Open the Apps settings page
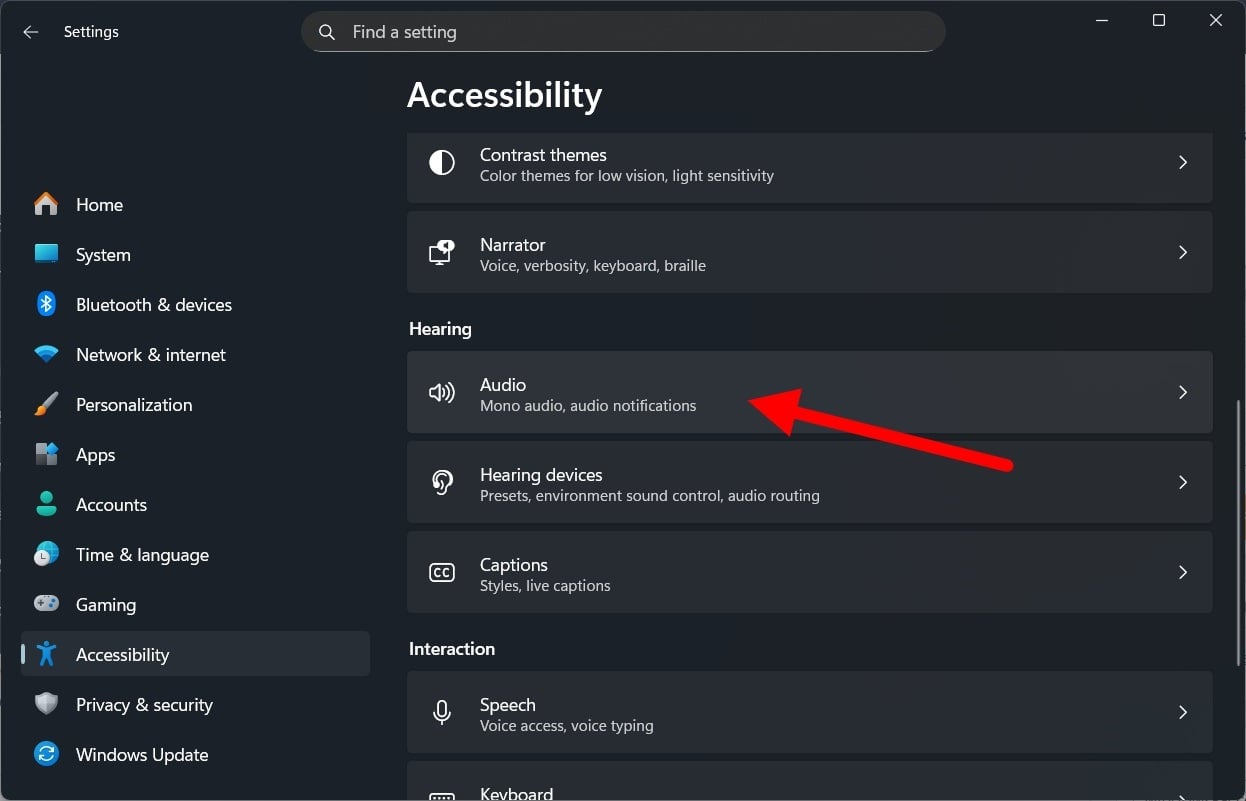Viewport: 1246px width, 801px height. (195, 454)
